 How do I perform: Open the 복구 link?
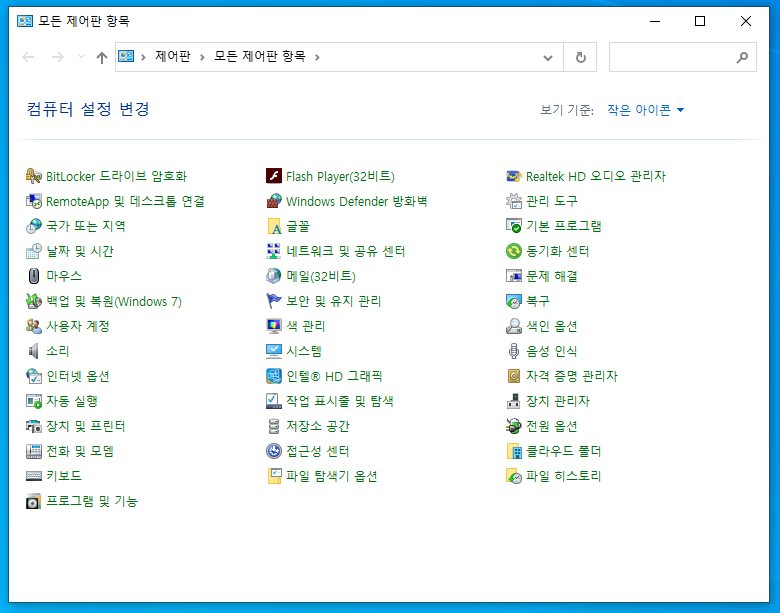coord(538,301)
